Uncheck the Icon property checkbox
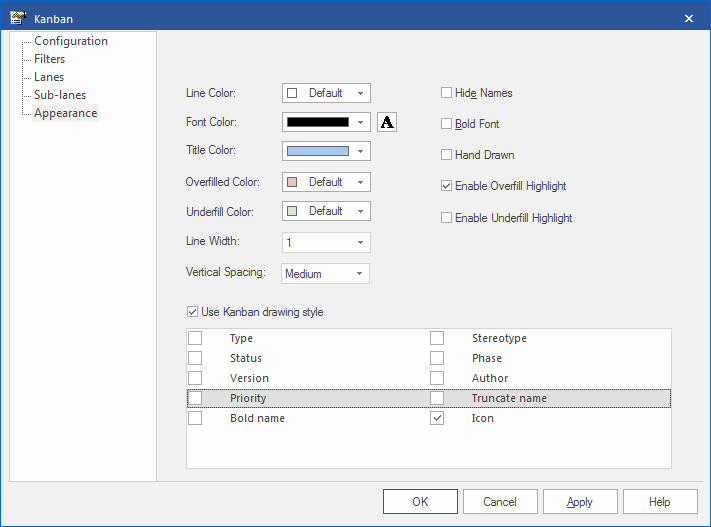The height and width of the screenshot is (527, 711). click(x=437, y=418)
